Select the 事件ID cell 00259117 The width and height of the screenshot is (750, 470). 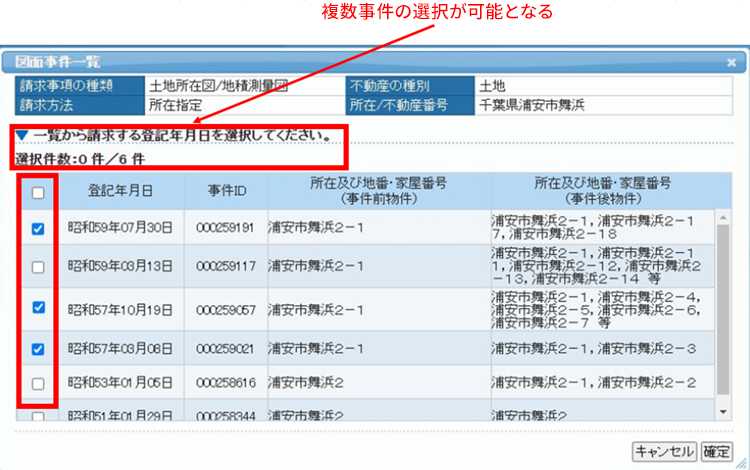click(226, 266)
